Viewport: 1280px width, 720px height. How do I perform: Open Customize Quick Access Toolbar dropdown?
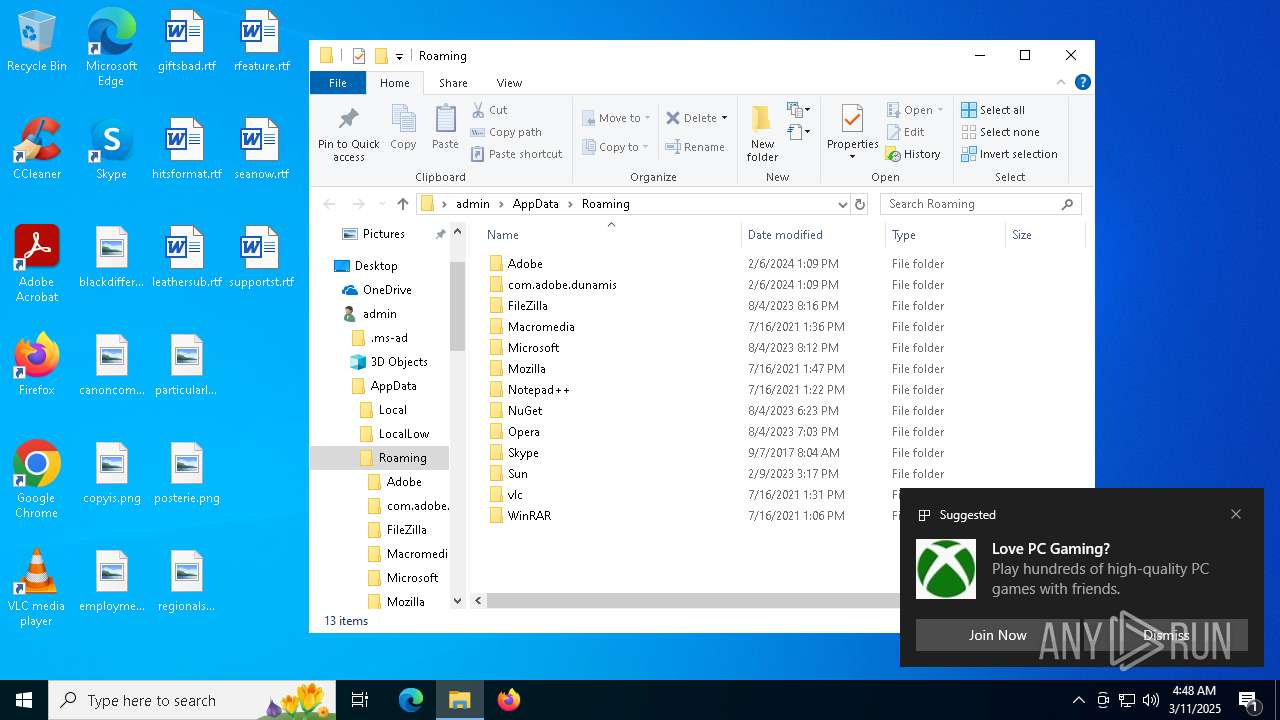tap(399, 56)
